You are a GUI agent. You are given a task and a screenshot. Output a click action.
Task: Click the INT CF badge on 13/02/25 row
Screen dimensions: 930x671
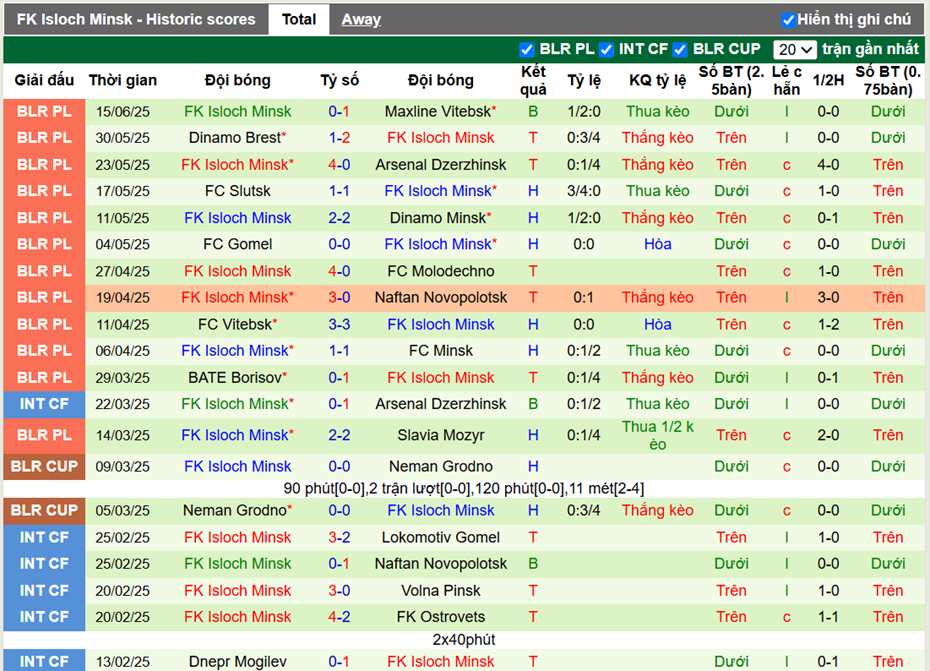(44, 662)
